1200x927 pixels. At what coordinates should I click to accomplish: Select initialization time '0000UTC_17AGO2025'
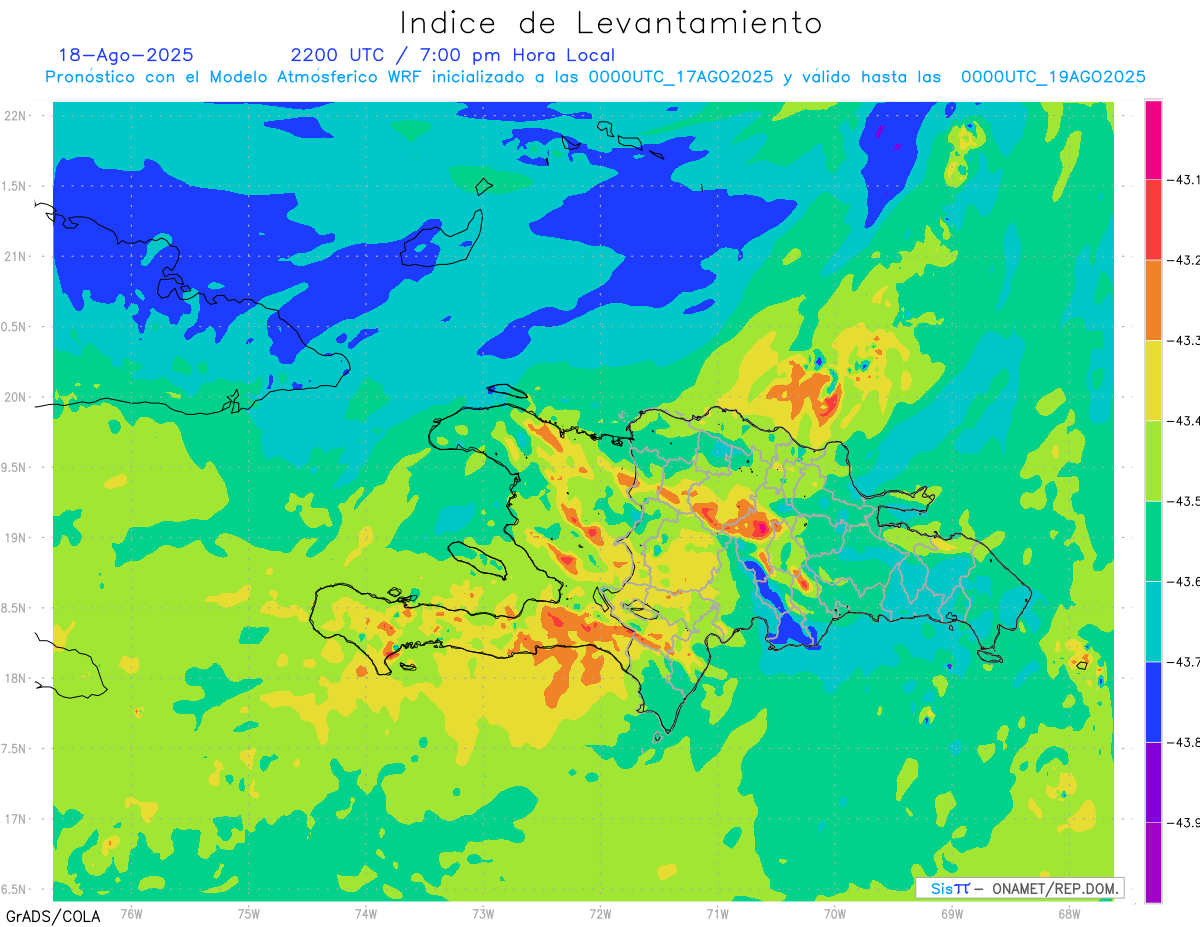point(681,77)
